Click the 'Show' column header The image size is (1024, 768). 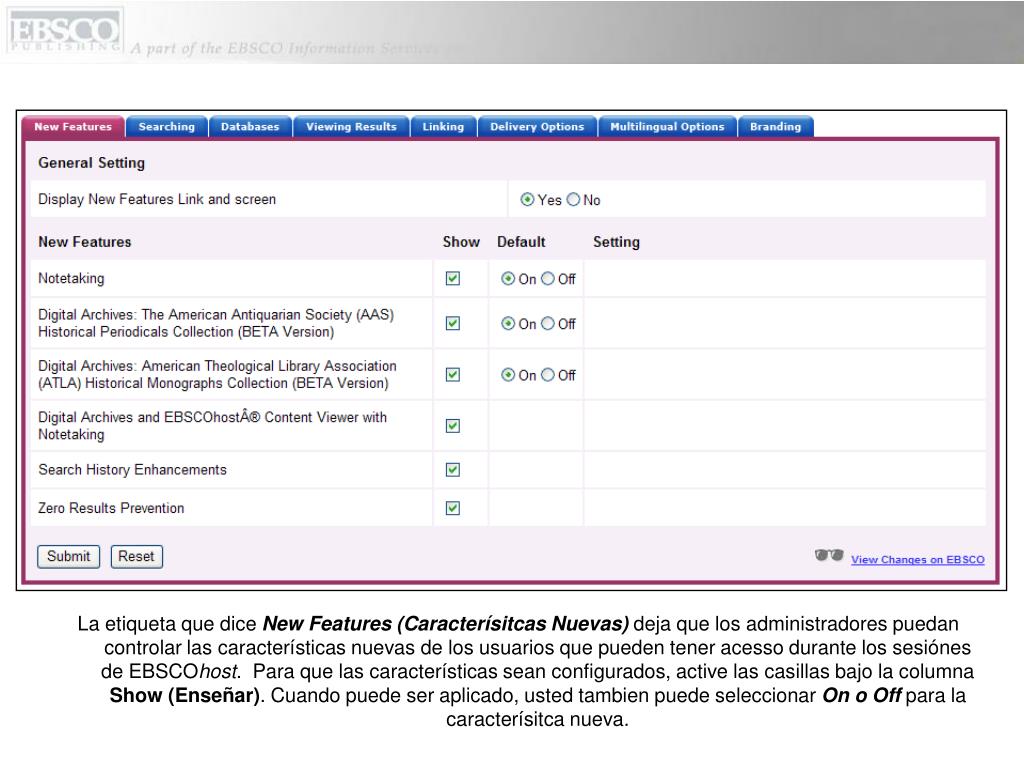point(461,242)
